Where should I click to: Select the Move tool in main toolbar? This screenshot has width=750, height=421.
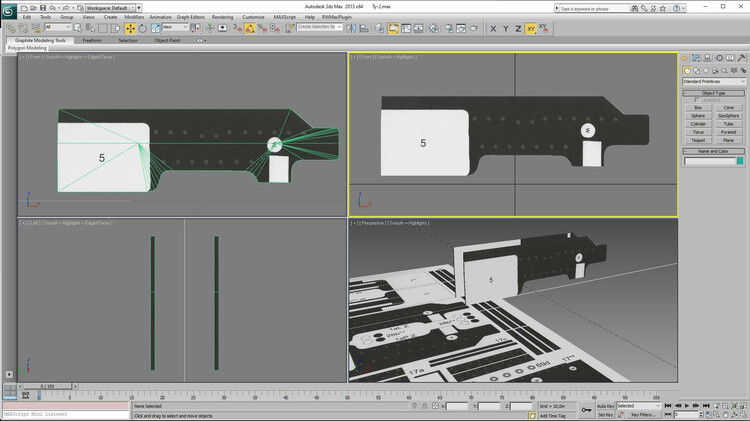pyautogui.click(x=130, y=28)
